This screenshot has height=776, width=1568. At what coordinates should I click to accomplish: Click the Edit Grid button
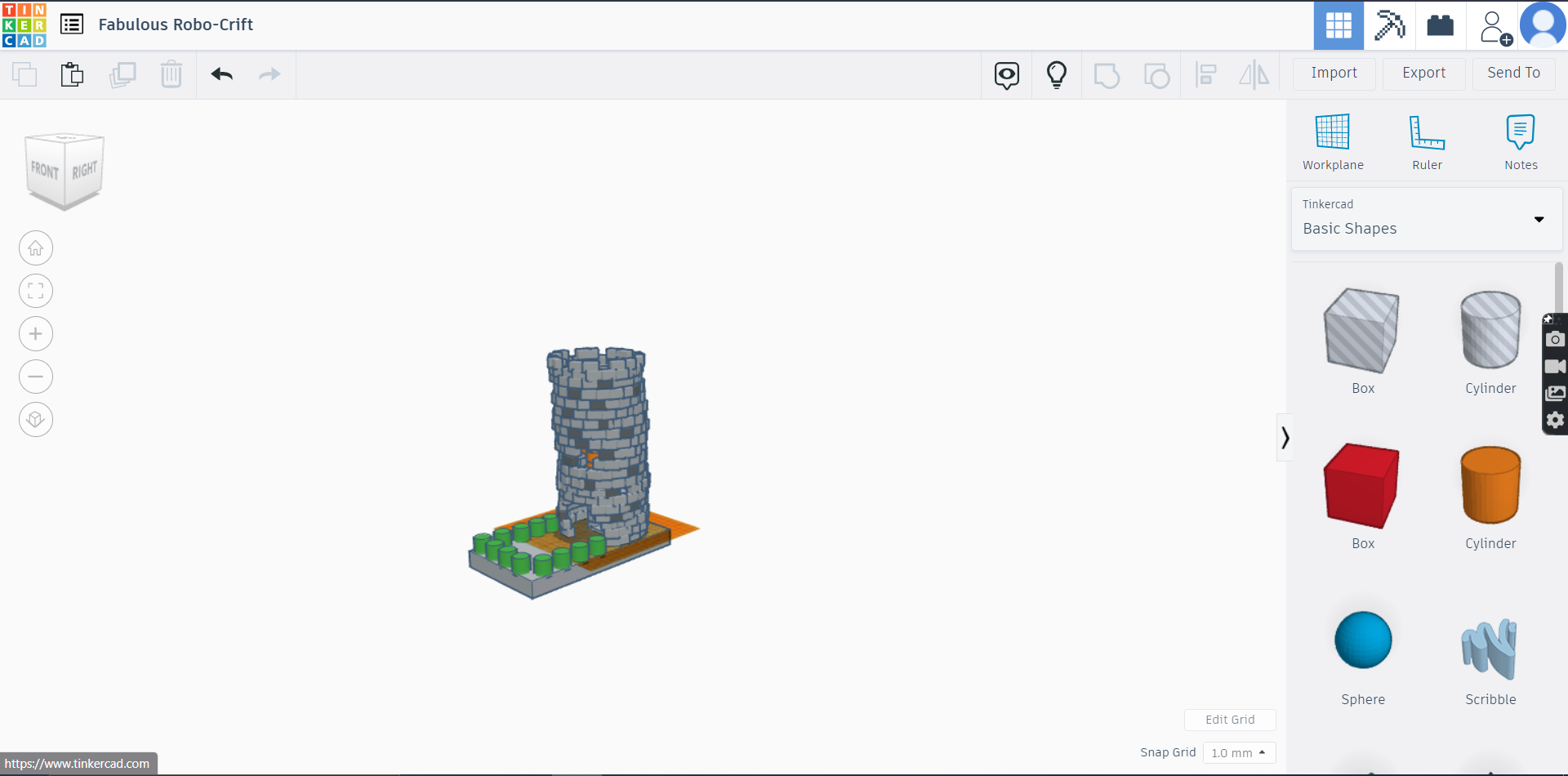(1230, 720)
